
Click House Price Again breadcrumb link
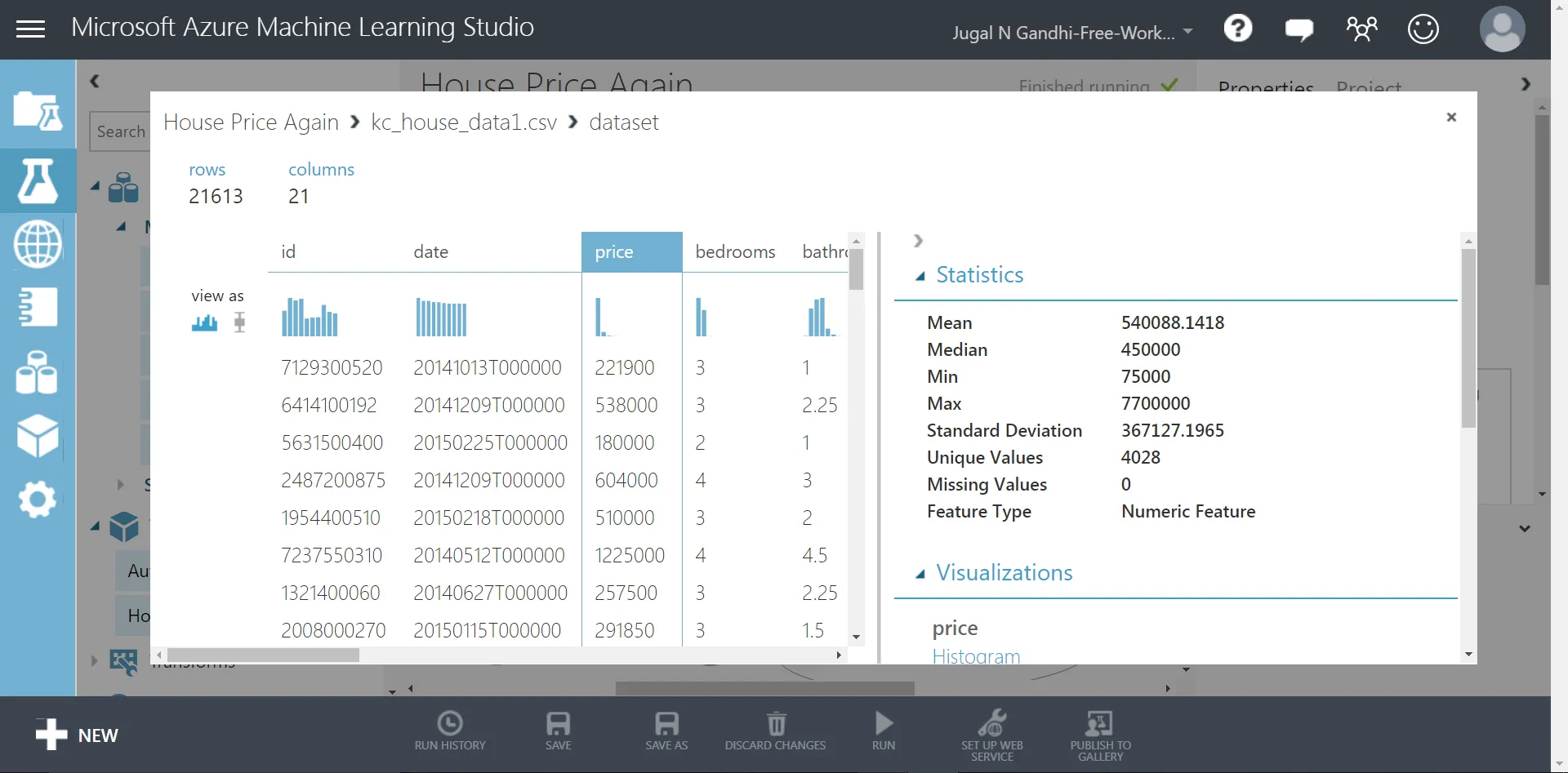251,122
